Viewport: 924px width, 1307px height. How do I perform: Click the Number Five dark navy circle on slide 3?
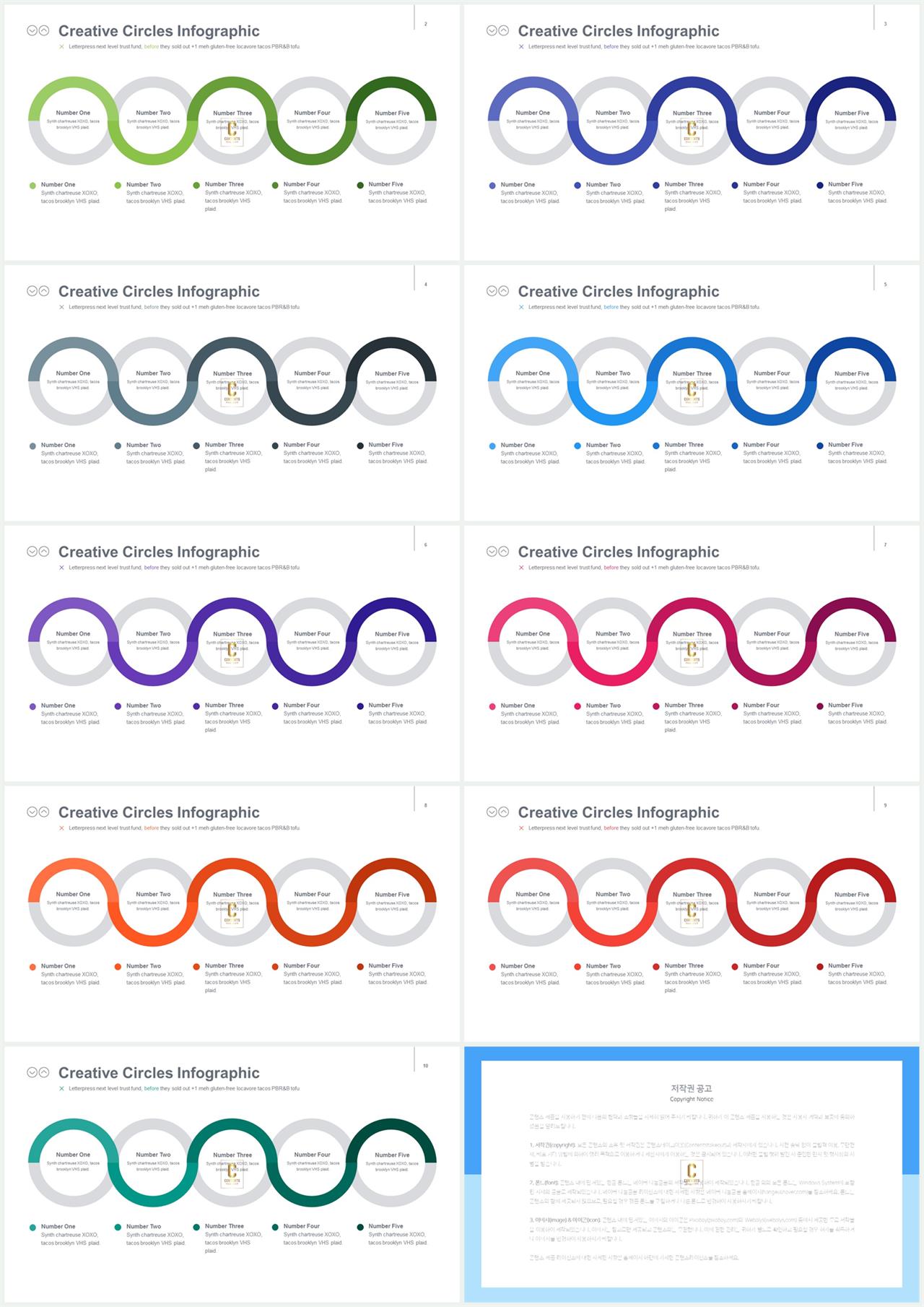click(852, 121)
